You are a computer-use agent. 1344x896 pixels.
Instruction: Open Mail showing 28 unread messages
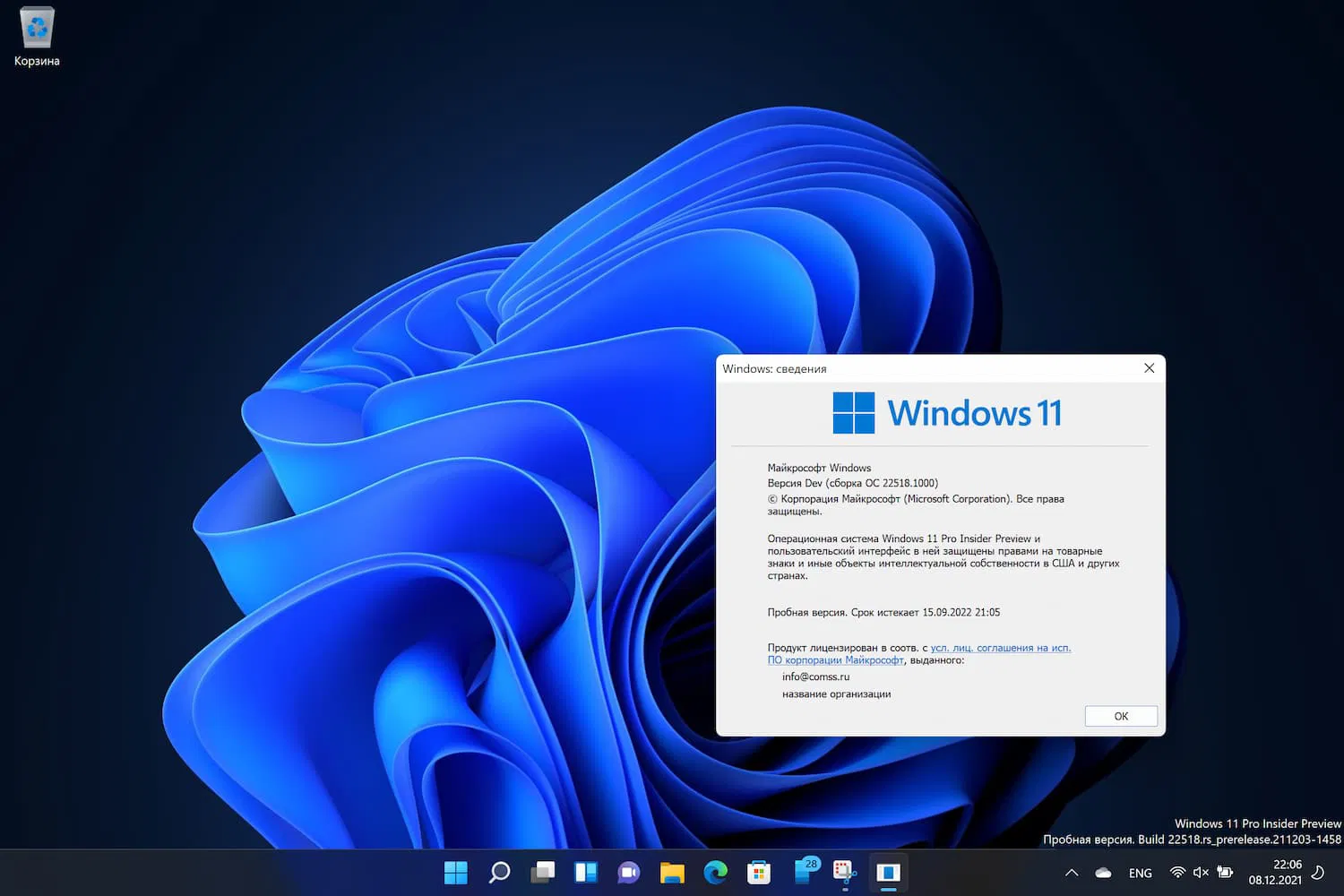(x=801, y=872)
